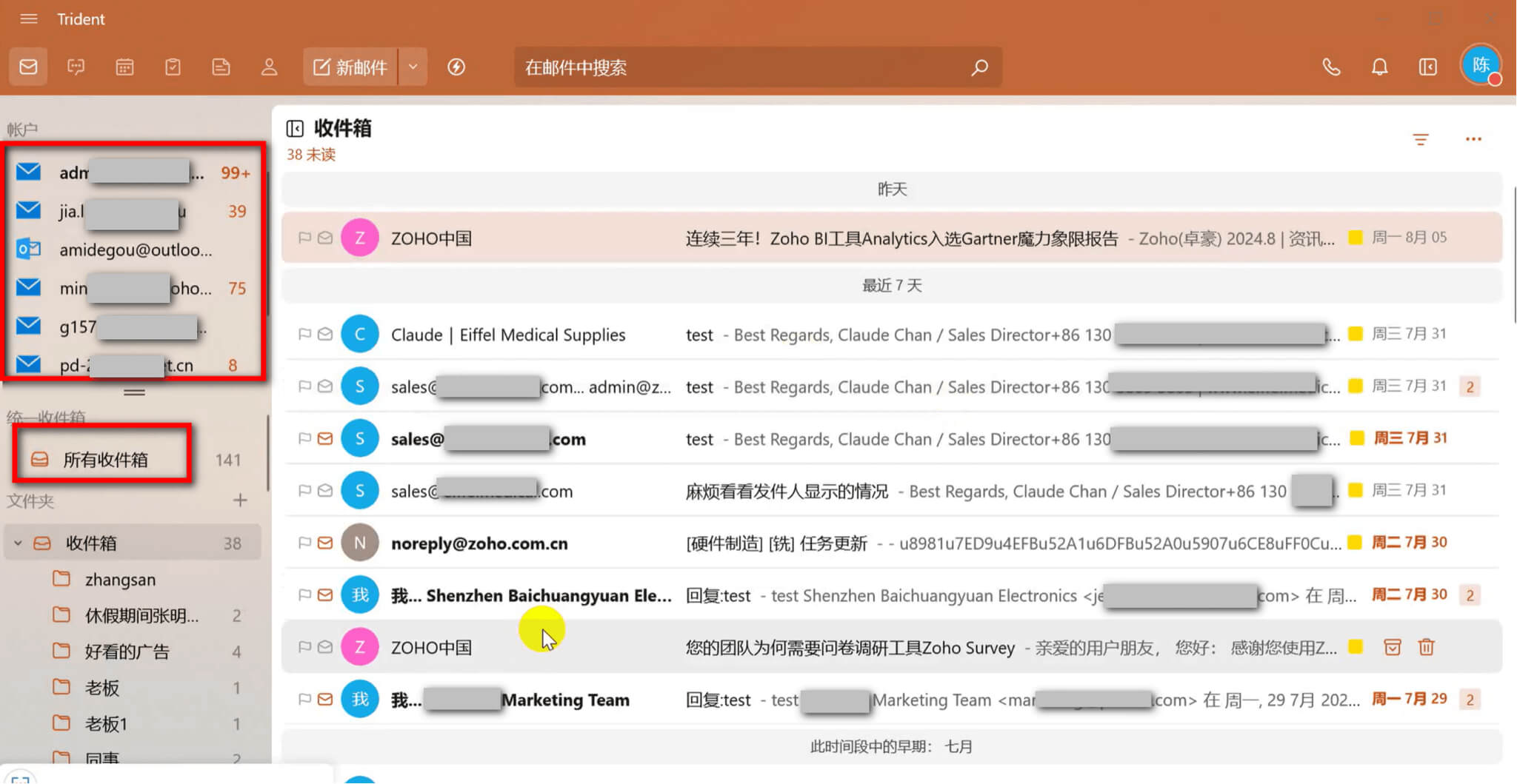1517x784 pixels.
Task: Select the g157 account
Action: coord(133,326)
